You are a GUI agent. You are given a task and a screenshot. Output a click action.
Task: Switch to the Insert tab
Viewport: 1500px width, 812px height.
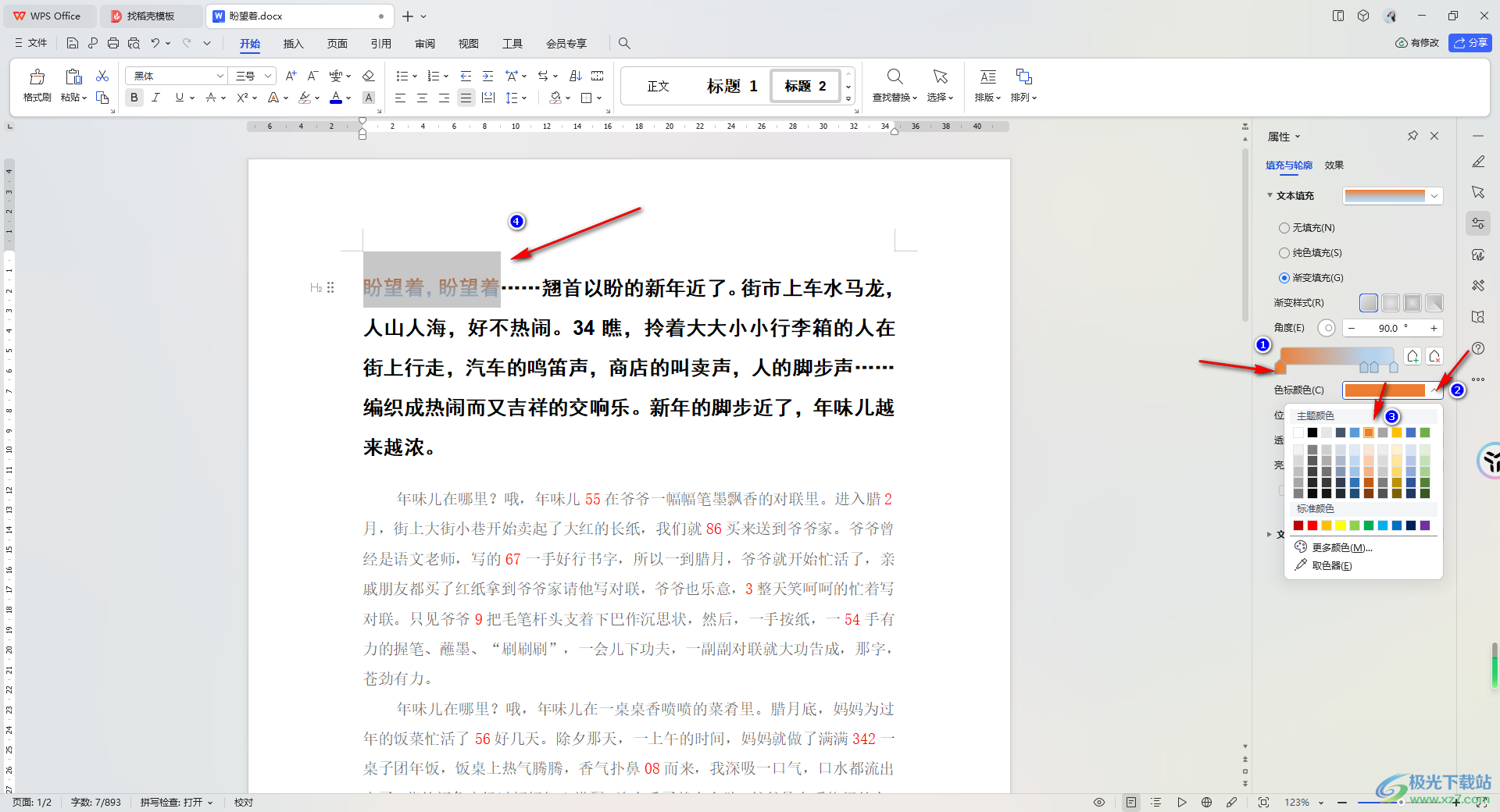pyautogui.click(x=293, y=44)
